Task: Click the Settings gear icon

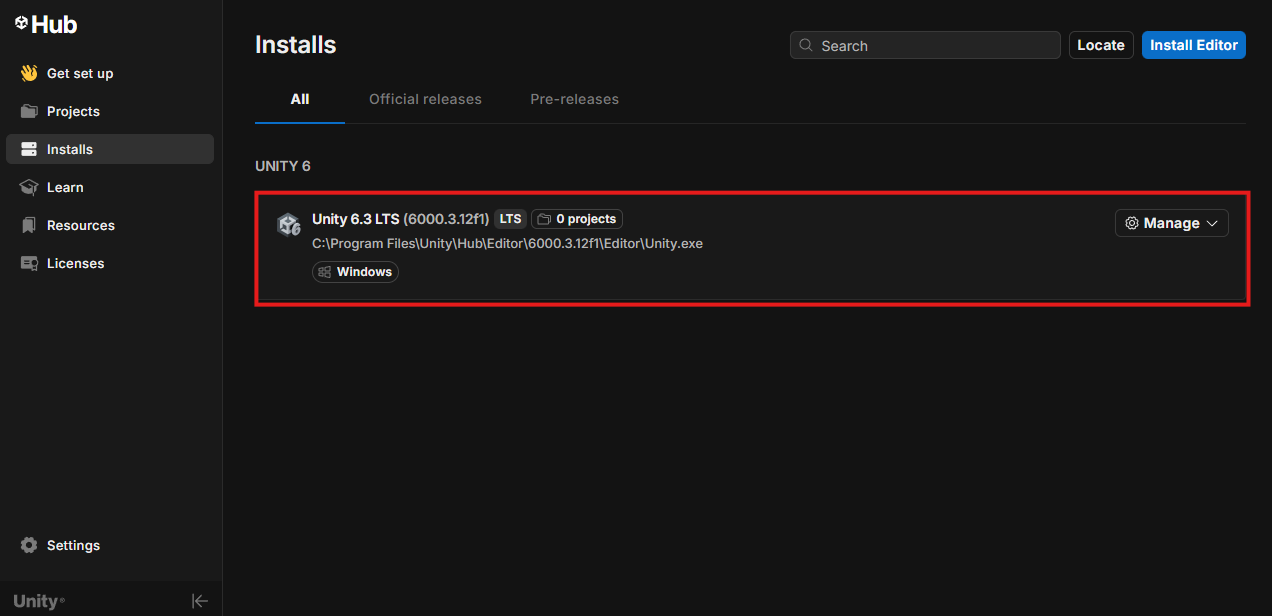Action: click(x=28, y=545)
